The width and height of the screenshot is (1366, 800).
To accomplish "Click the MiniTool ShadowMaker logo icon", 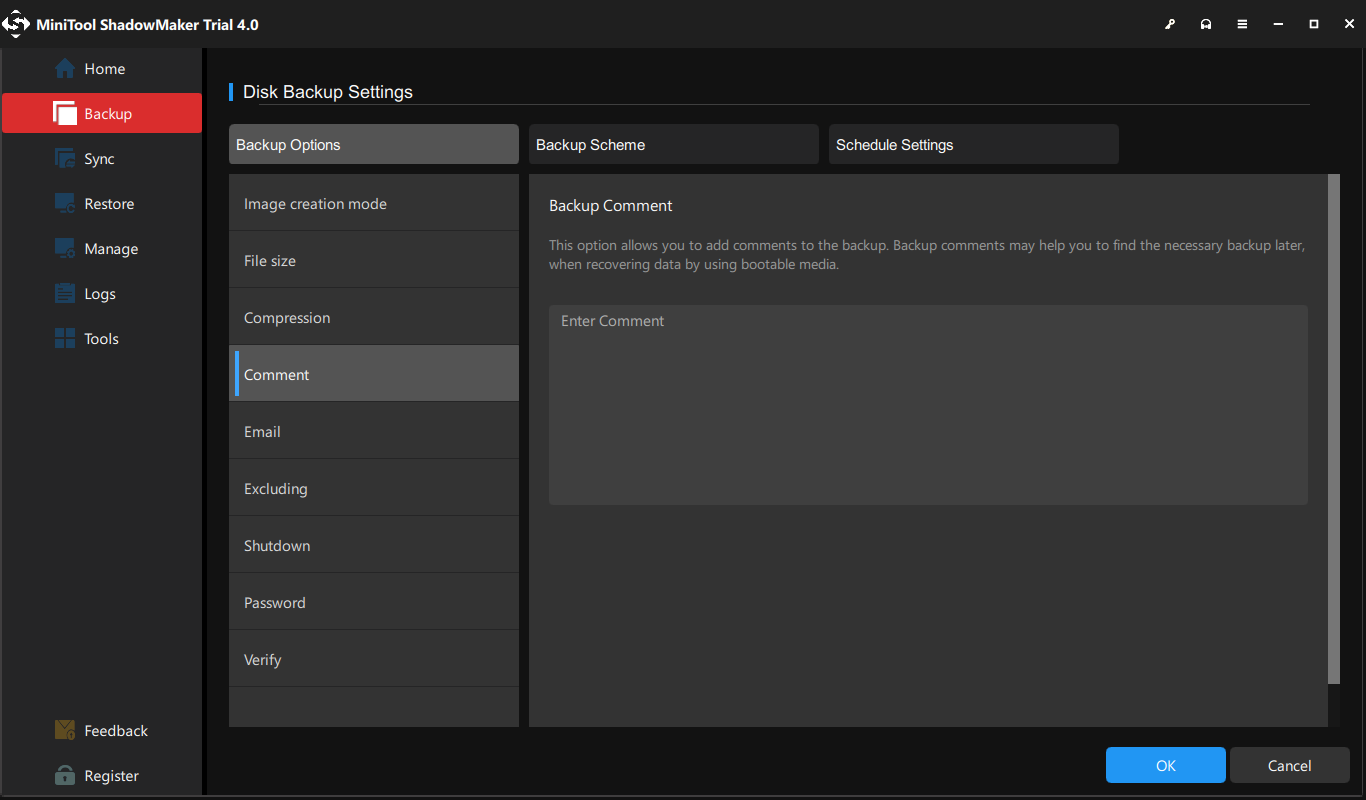I will [x=17, y=24].
